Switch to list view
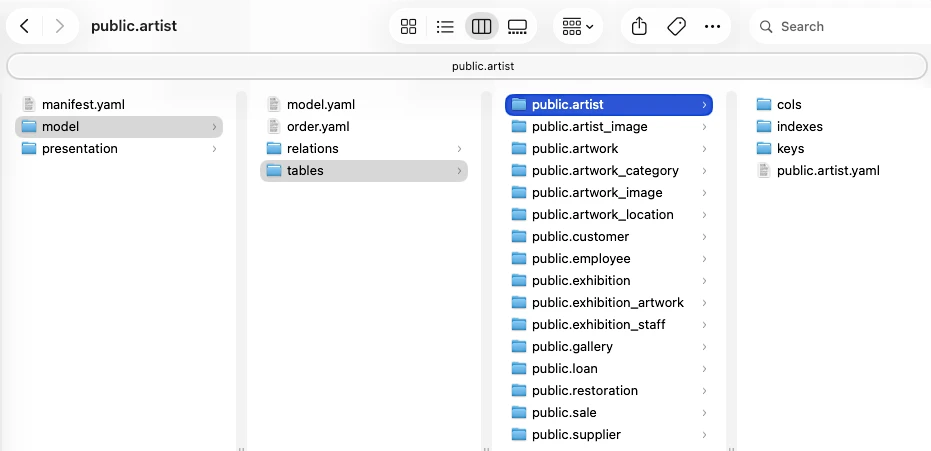Viewport: 931px width, 451px height. coord(445,26)
